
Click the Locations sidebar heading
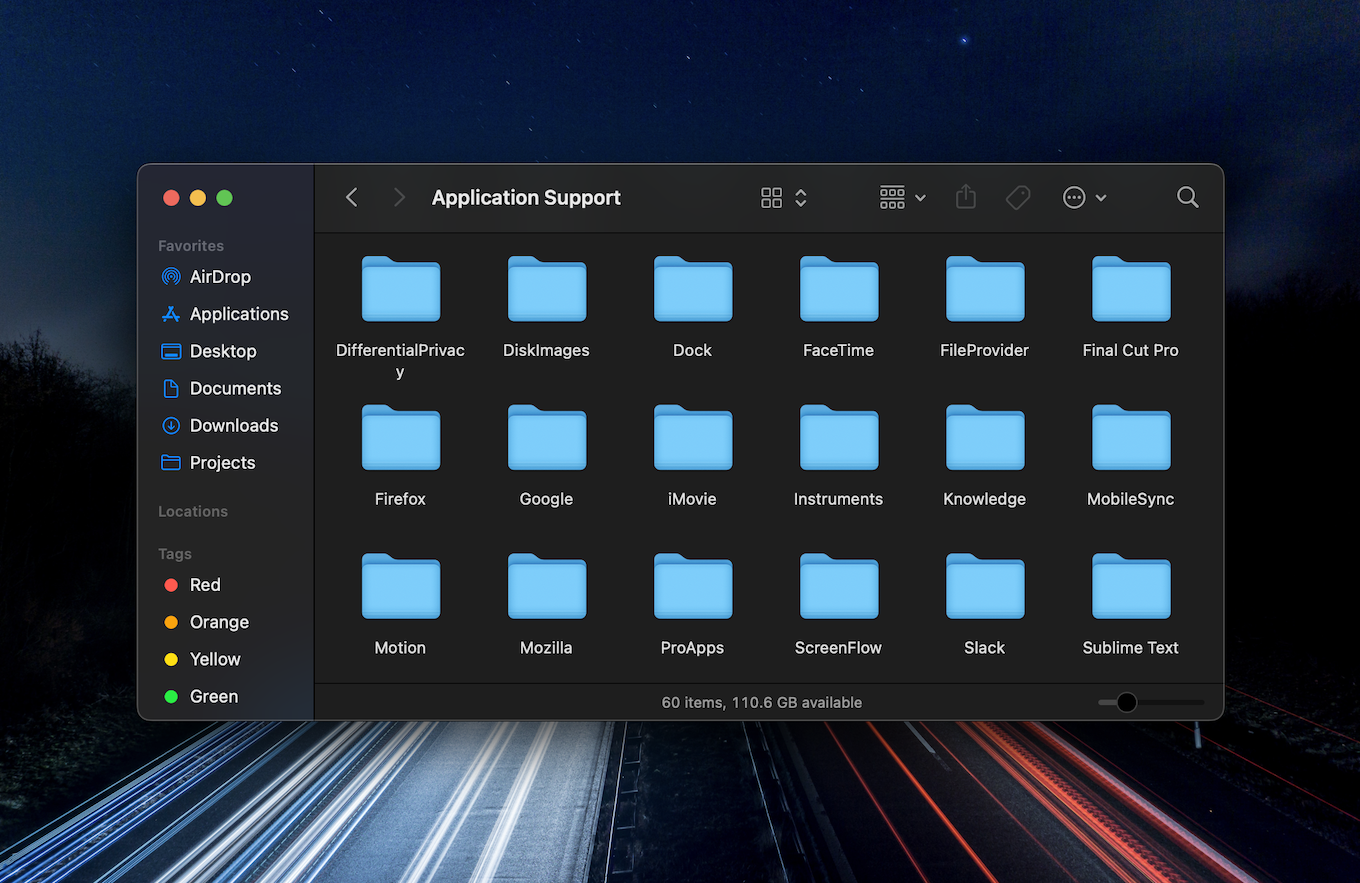click(x=193, y=511)
